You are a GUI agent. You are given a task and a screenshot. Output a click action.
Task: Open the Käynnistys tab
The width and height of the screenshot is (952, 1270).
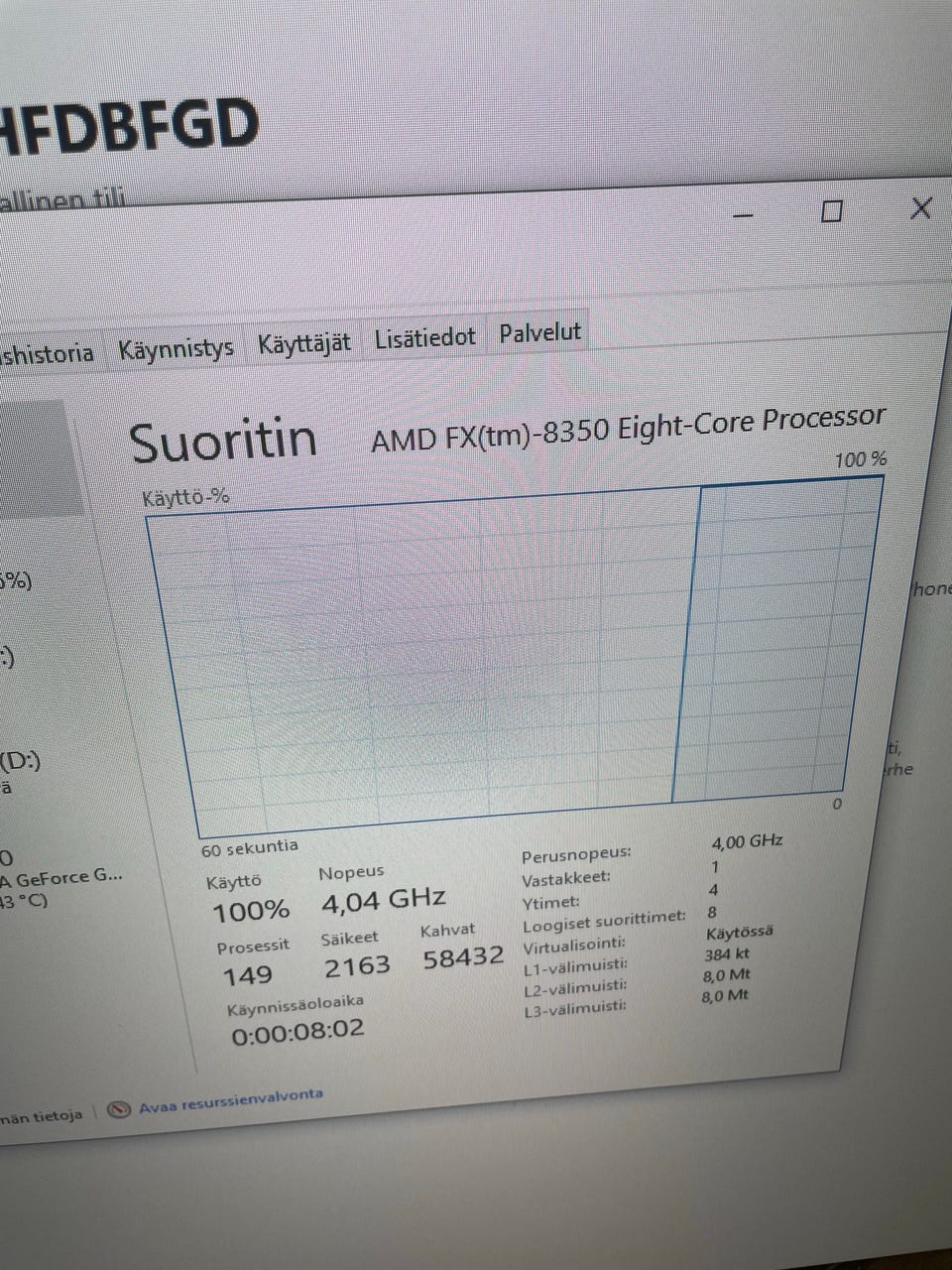(176, 349)
